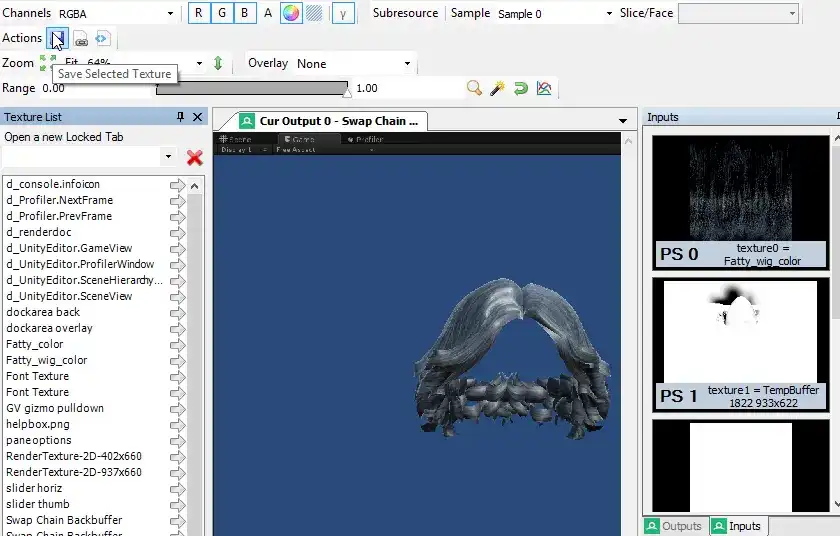Select the PS 0 Fatty_wig_color thumbnail
This screenshot has width=840, height=536.
pos(740,202)
